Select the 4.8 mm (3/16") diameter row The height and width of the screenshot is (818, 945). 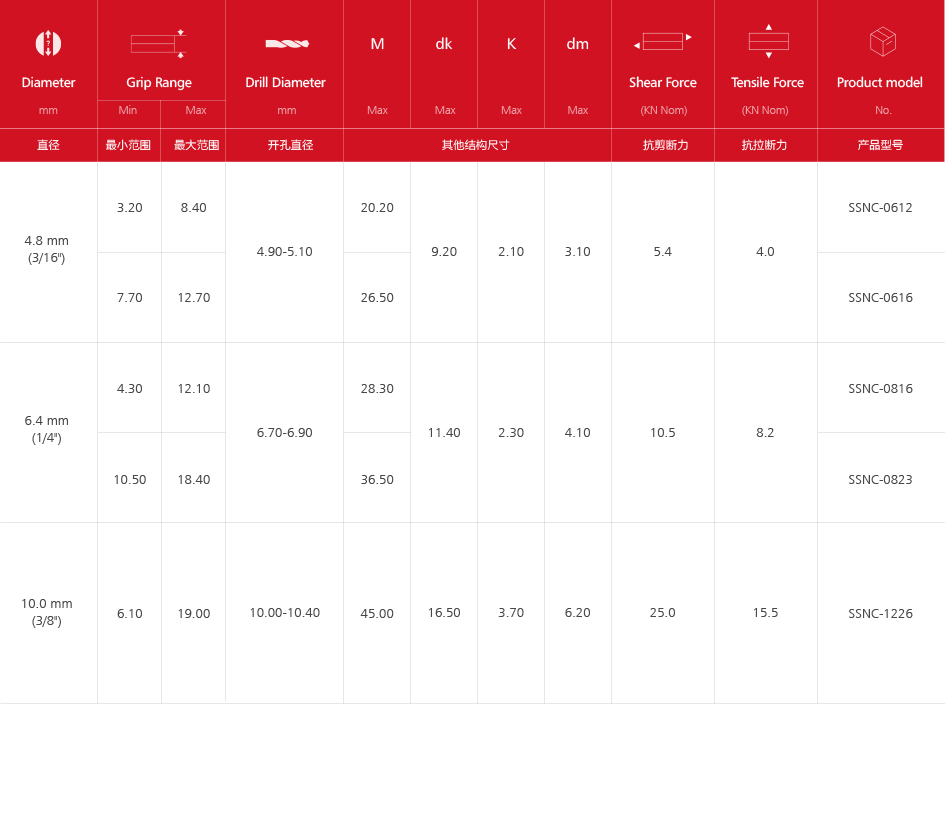47,249
